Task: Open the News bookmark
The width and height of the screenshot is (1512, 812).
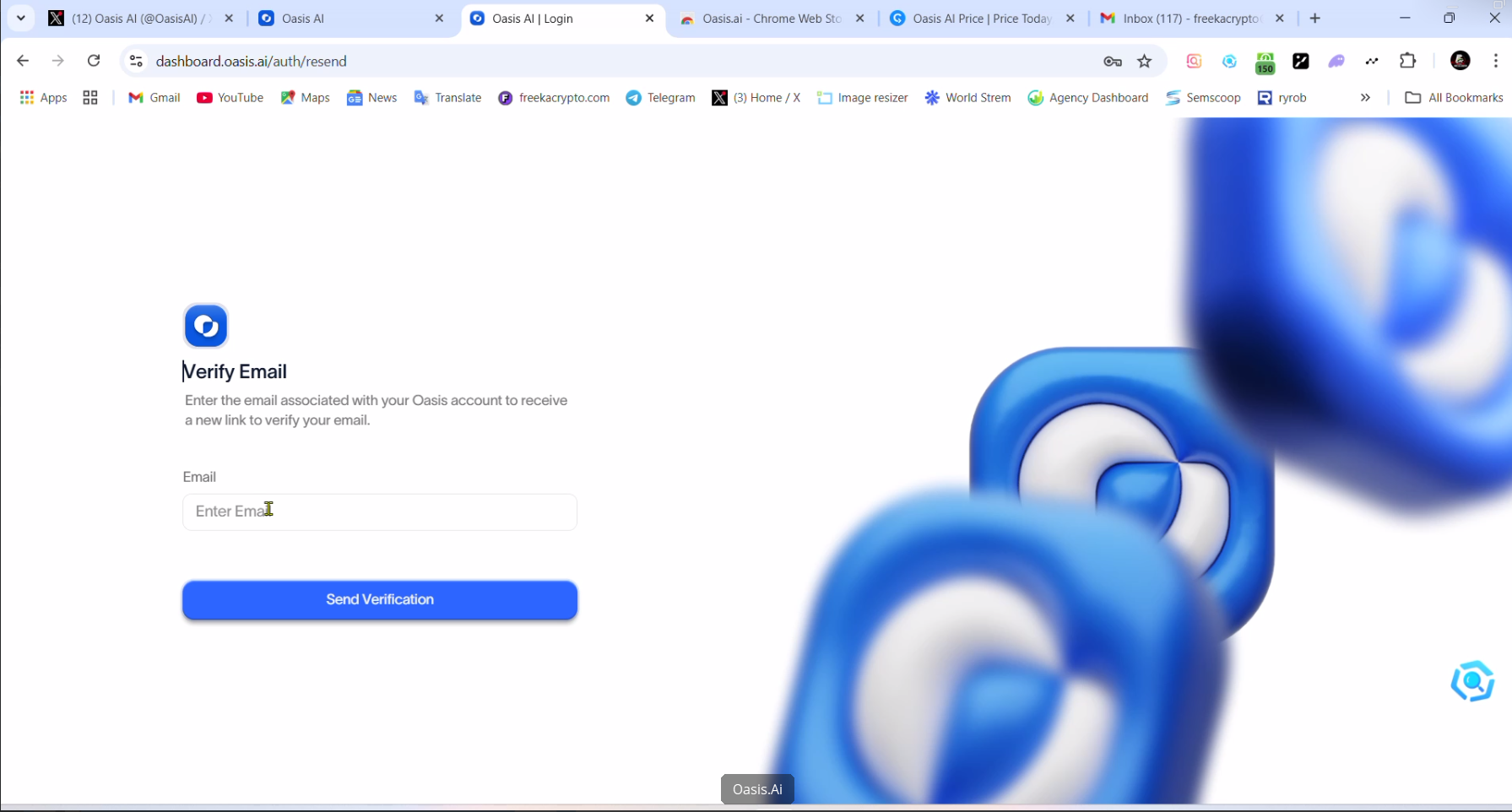Action: pyautogui.click(x=371, y=98)
